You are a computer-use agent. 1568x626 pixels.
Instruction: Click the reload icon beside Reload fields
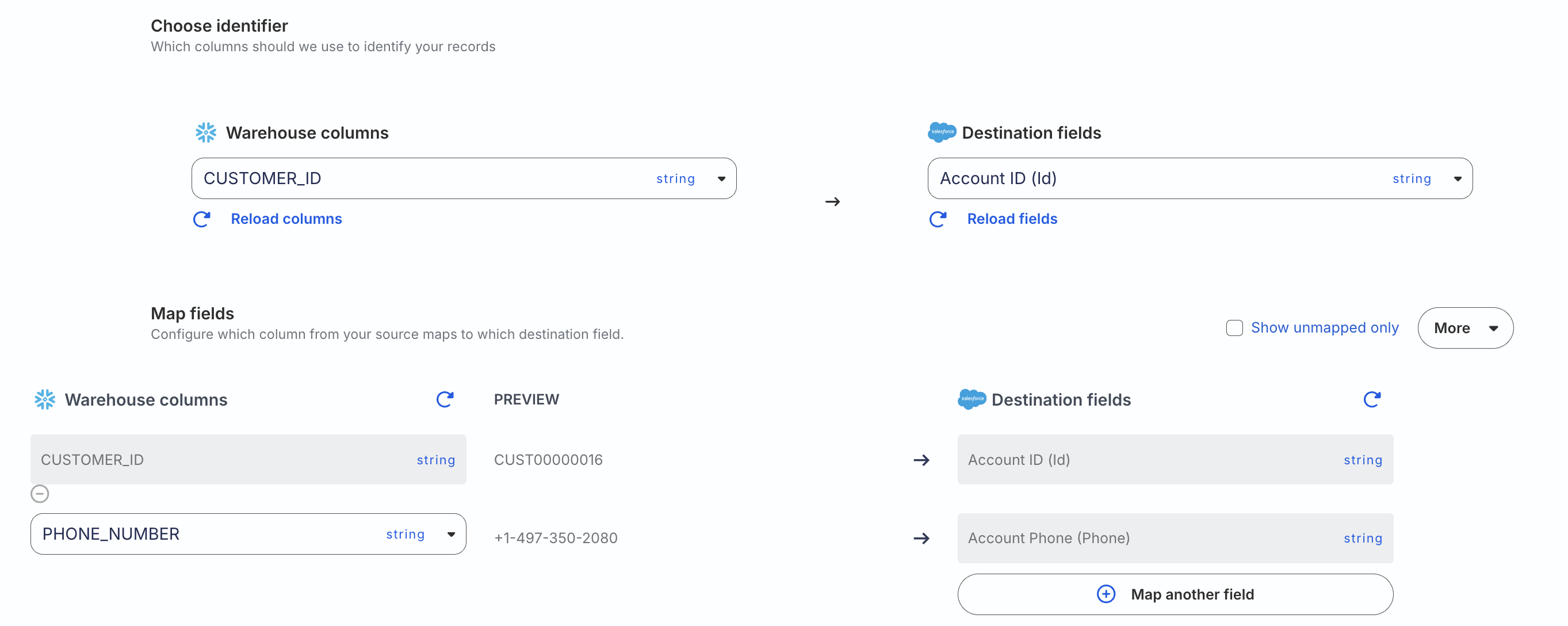(x=938, y=219)
